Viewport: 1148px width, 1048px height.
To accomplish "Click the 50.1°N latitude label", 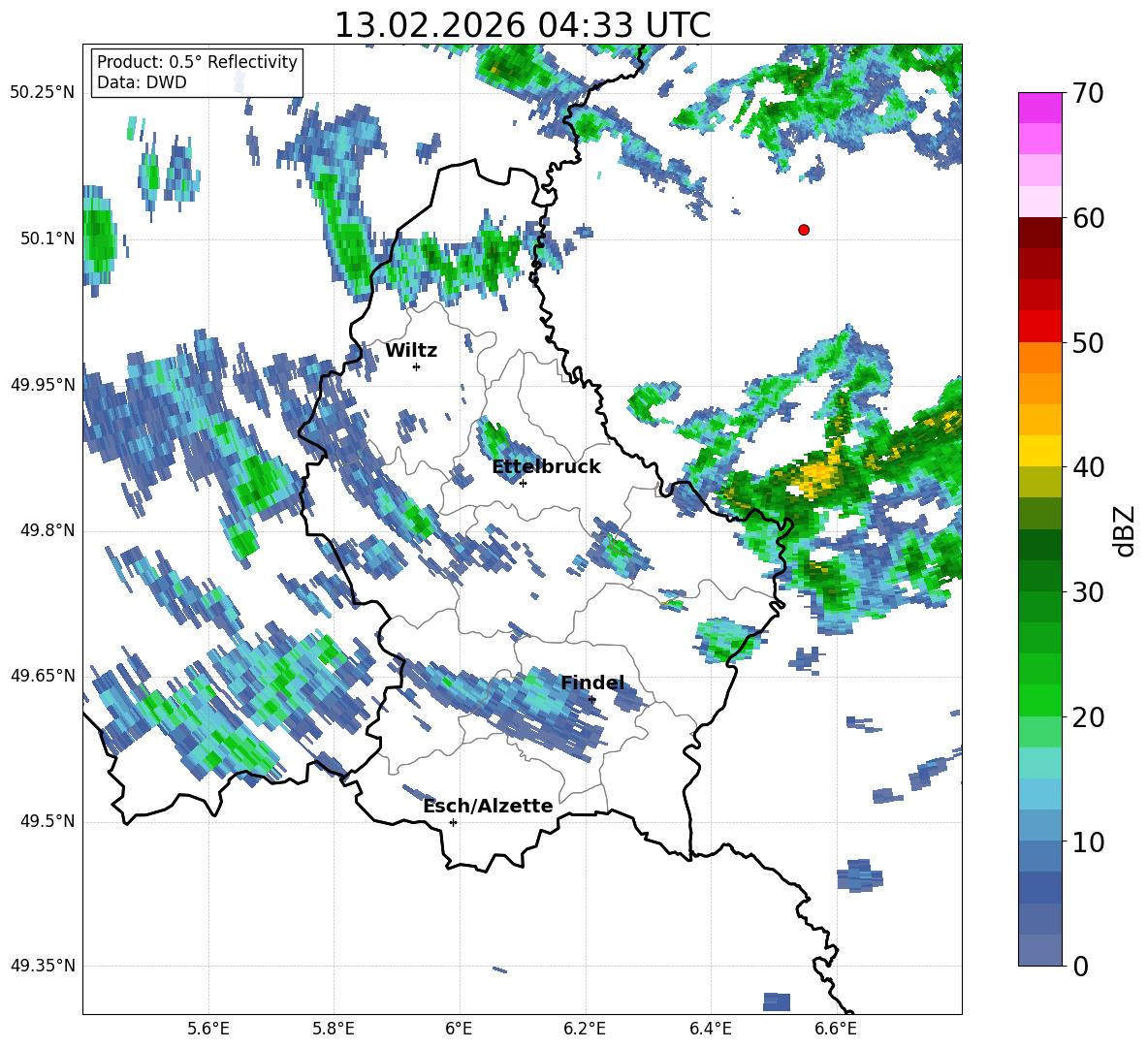I will tap(48, 239).
